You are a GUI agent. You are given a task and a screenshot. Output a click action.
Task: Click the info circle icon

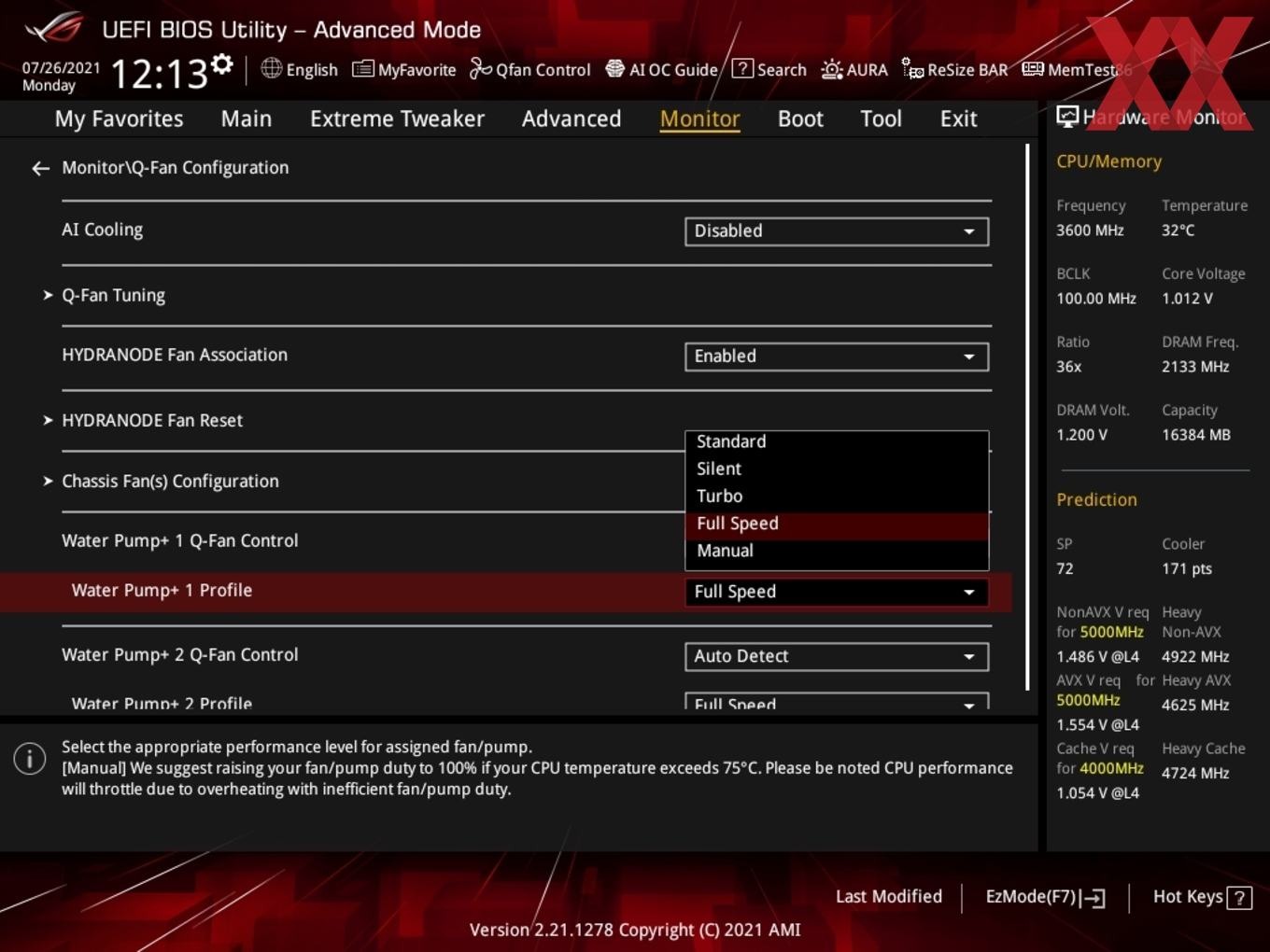(x=30, y=759)
